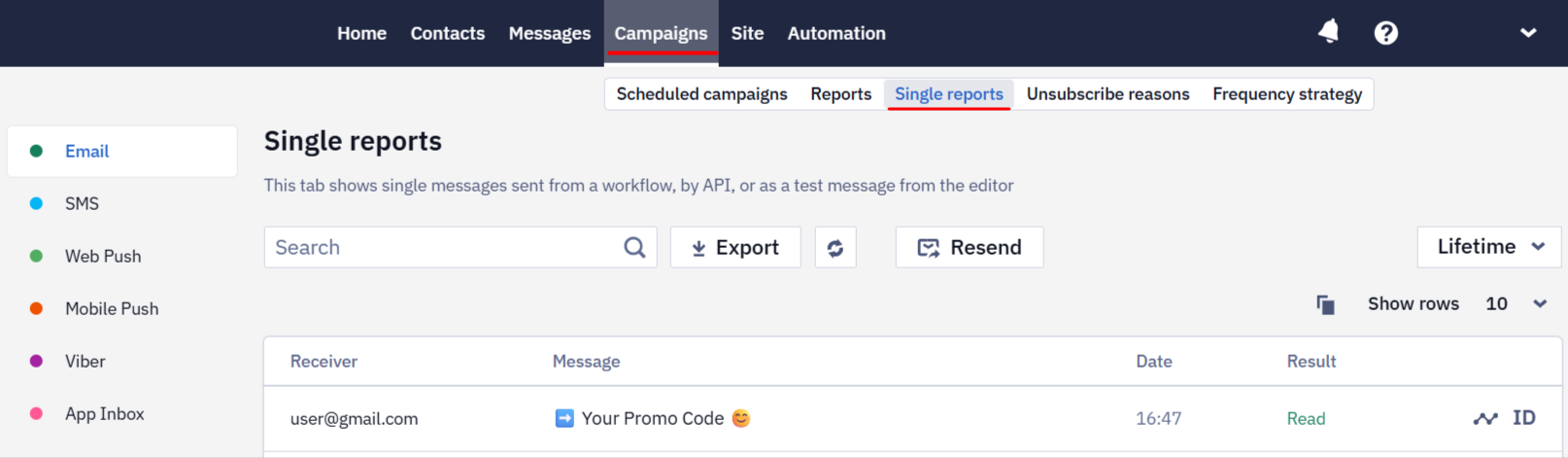Image resolution: width=1568 pixels, height=458 pixels.
Task: Click the Message column header
Action: (586, 362)
